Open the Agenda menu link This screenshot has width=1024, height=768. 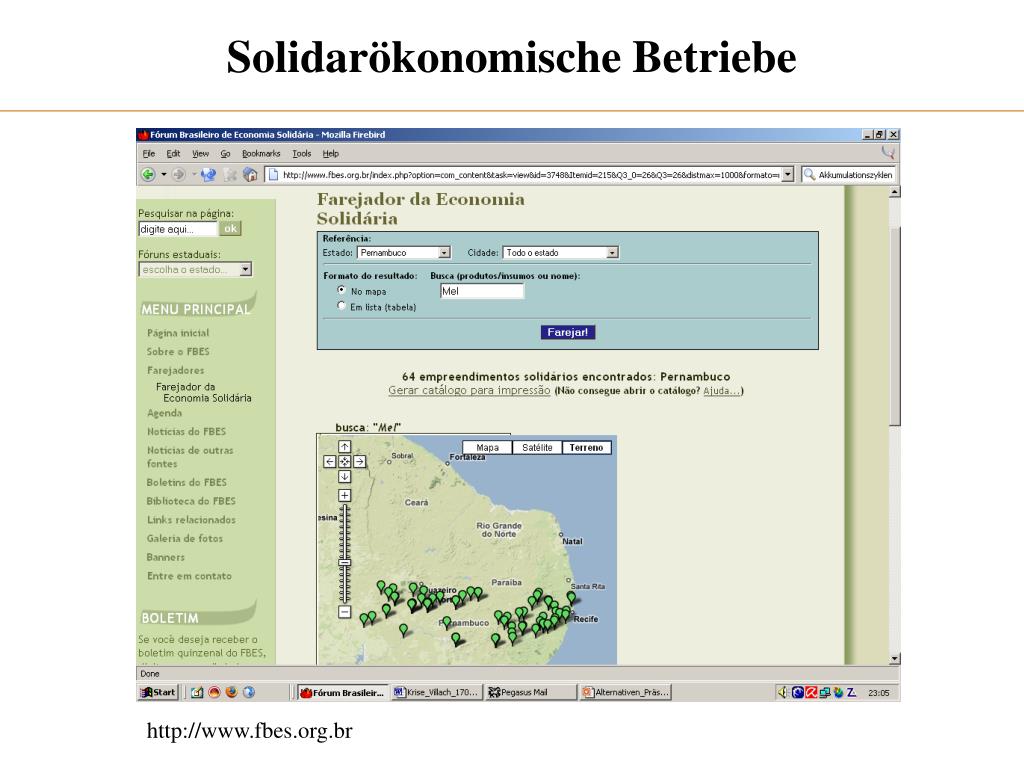click(x=165, y=413)
